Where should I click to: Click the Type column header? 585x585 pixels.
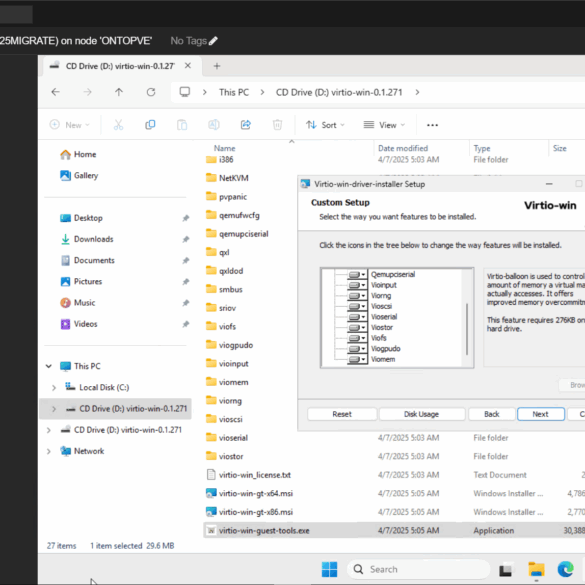pyautogui.click(x=482, y=148)
